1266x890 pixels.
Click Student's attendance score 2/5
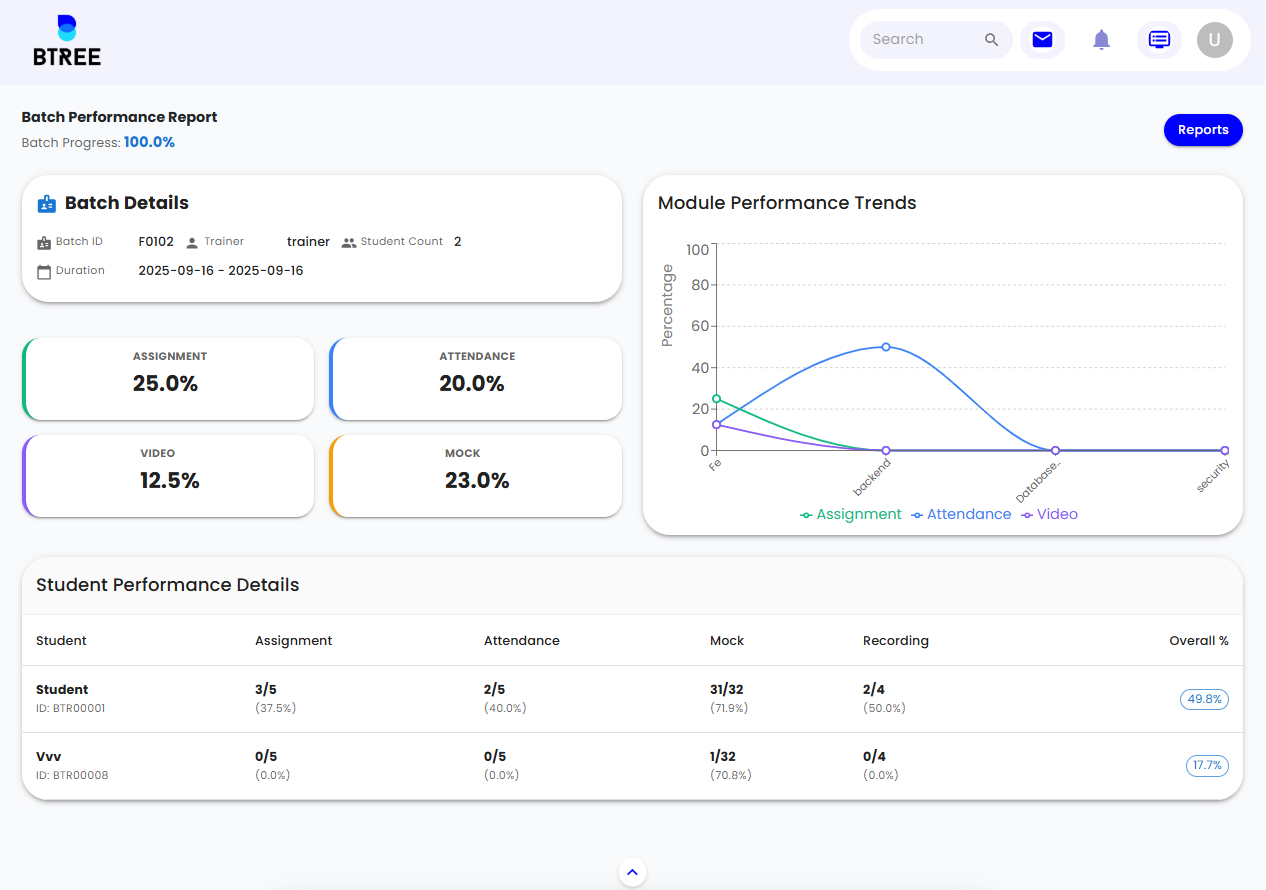coord(495,690)
